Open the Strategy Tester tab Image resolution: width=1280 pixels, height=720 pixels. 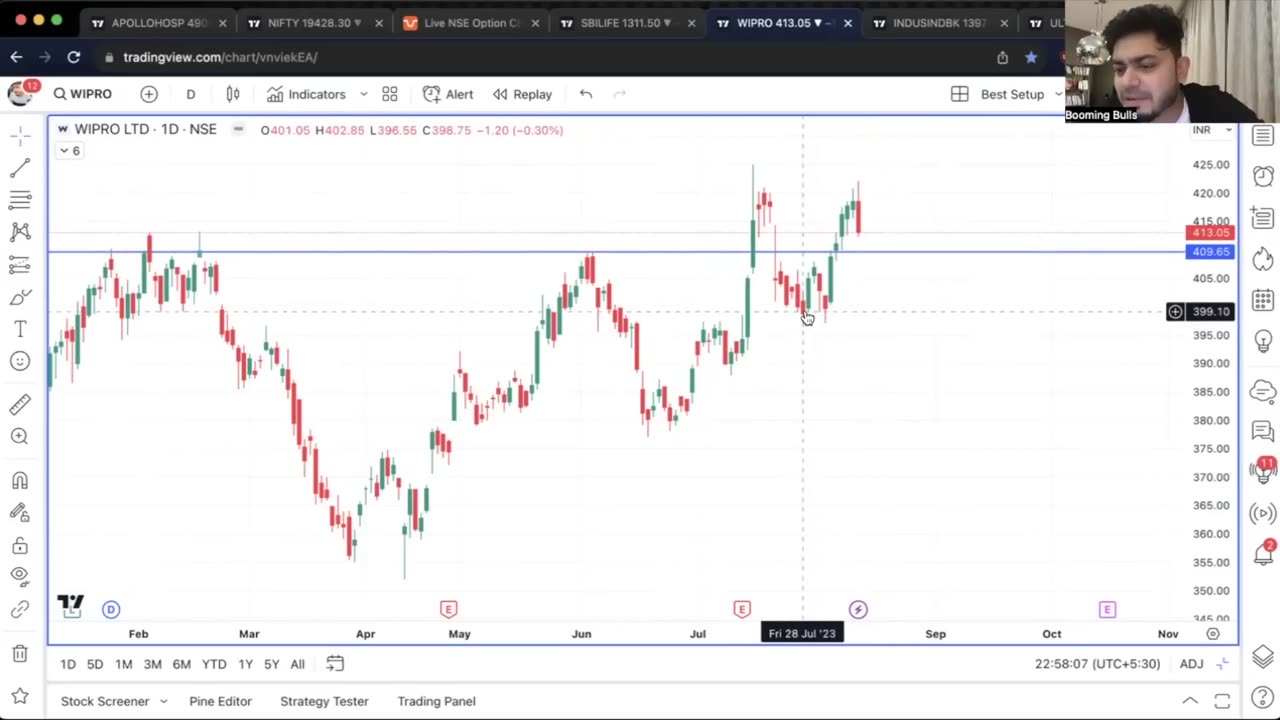click(324, 701)
